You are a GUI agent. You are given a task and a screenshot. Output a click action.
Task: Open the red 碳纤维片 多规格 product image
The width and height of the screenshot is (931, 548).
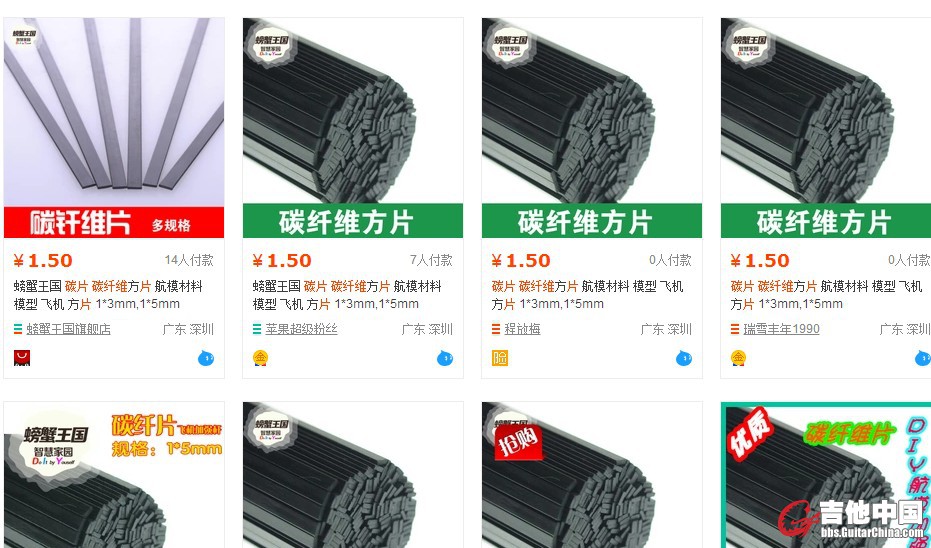point(114,128)
